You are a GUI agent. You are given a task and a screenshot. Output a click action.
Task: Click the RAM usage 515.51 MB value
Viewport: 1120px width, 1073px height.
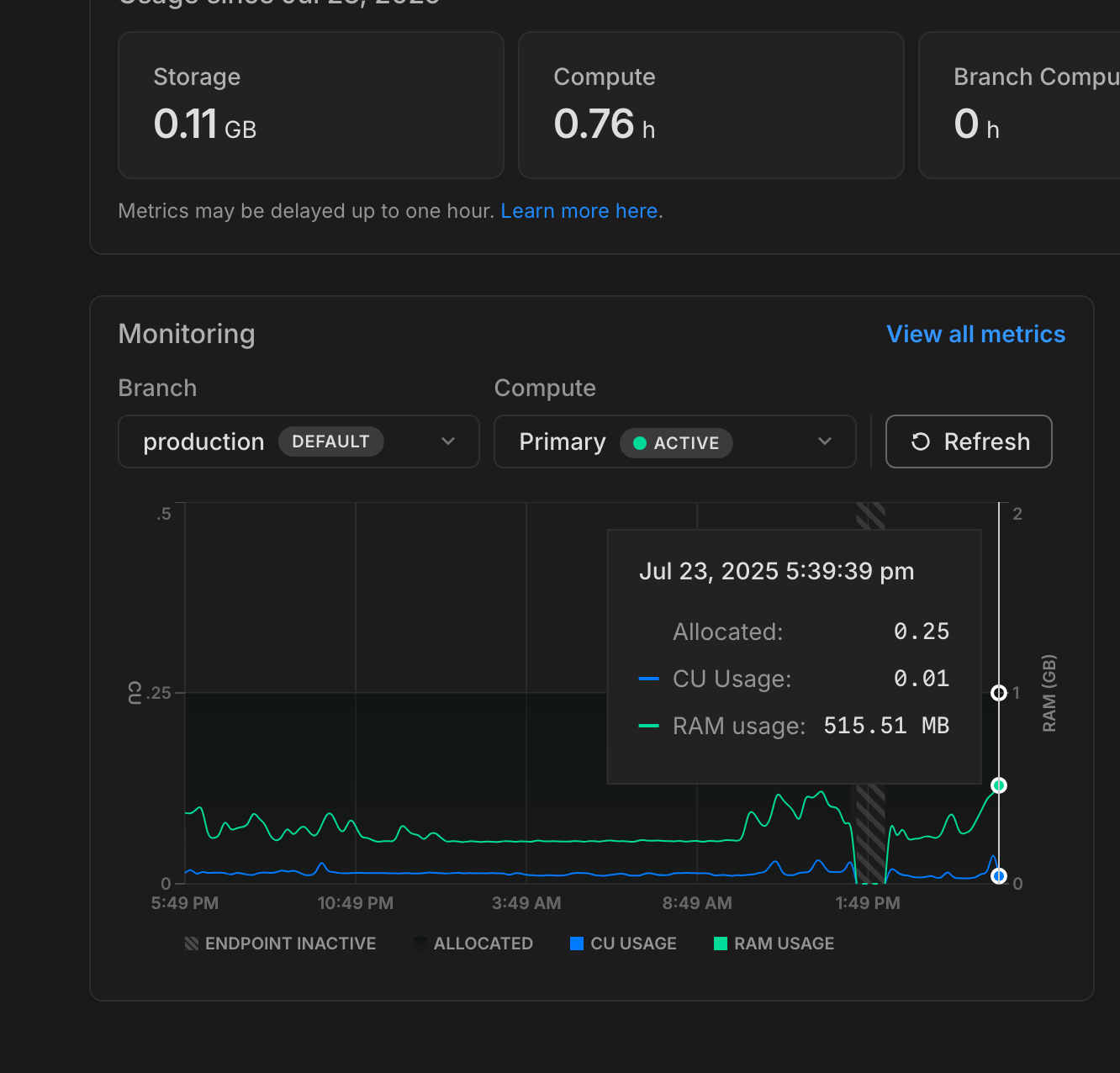[x=886, y=726]
